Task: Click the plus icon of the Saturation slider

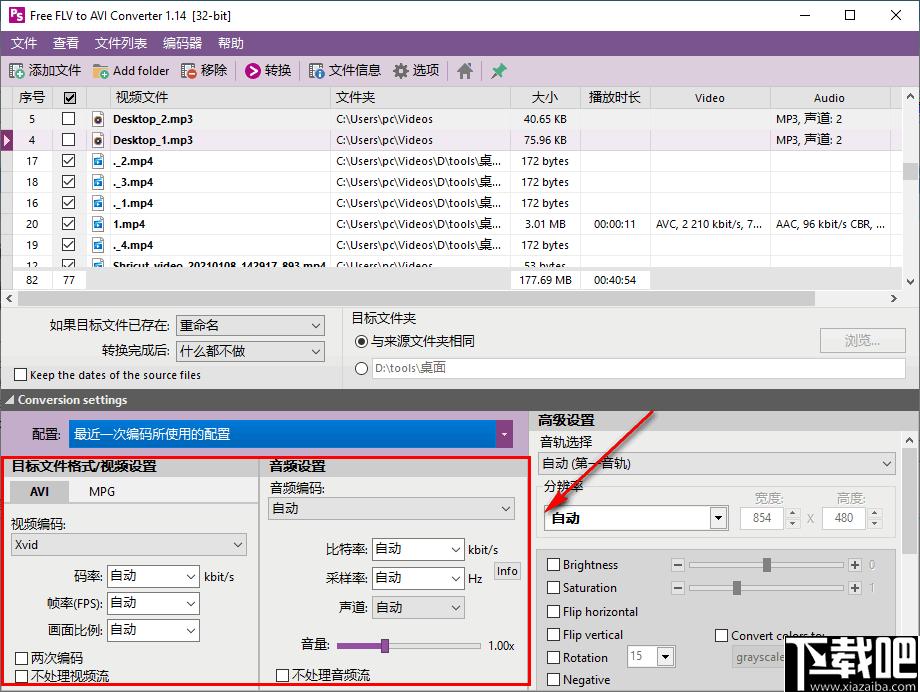Action: 855,588
